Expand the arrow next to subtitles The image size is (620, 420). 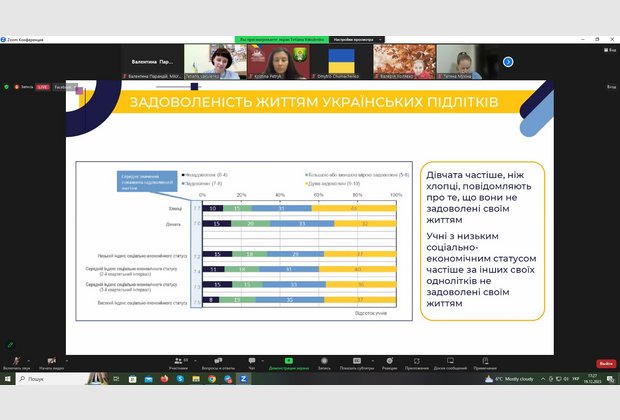(x=372, y=361)
